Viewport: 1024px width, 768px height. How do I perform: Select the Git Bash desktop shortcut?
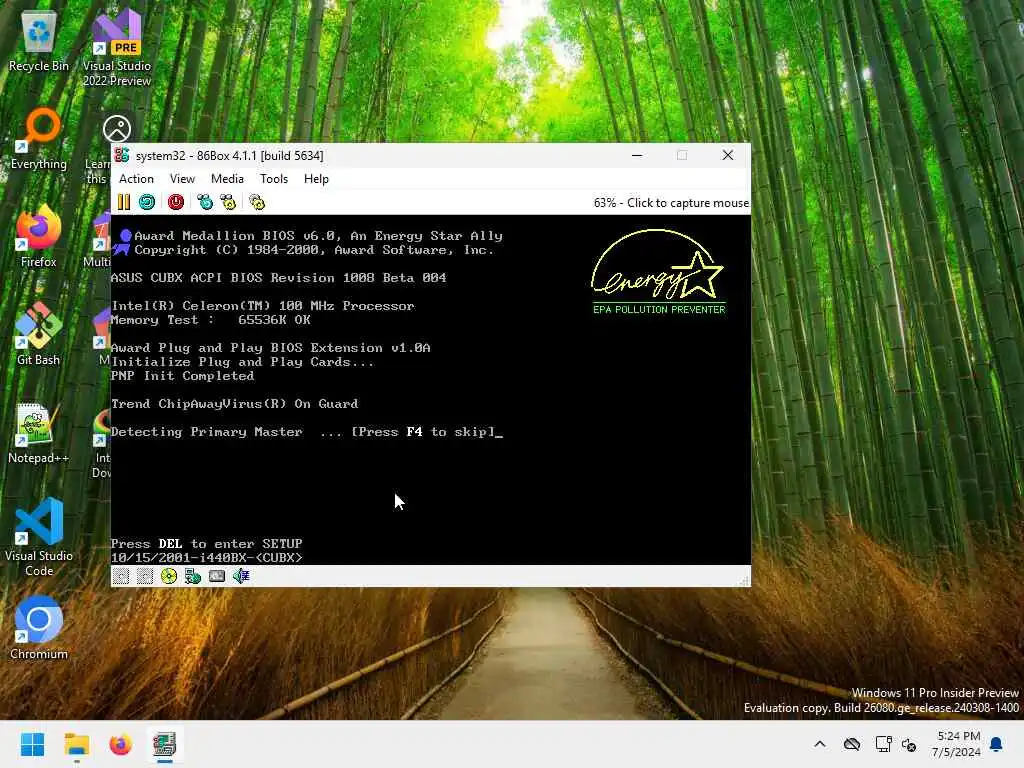39,334
